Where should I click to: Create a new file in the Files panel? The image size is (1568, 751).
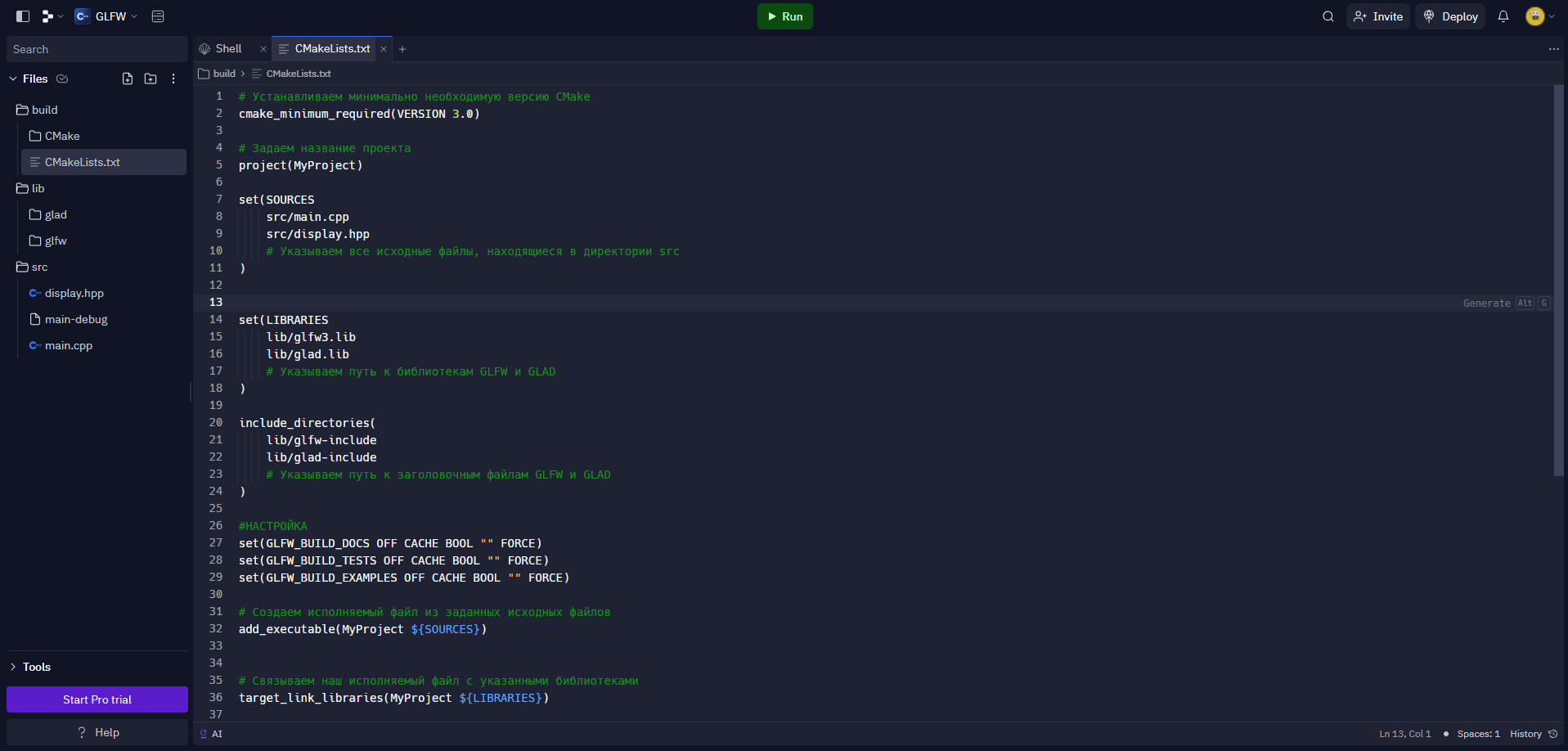(128, 78)
